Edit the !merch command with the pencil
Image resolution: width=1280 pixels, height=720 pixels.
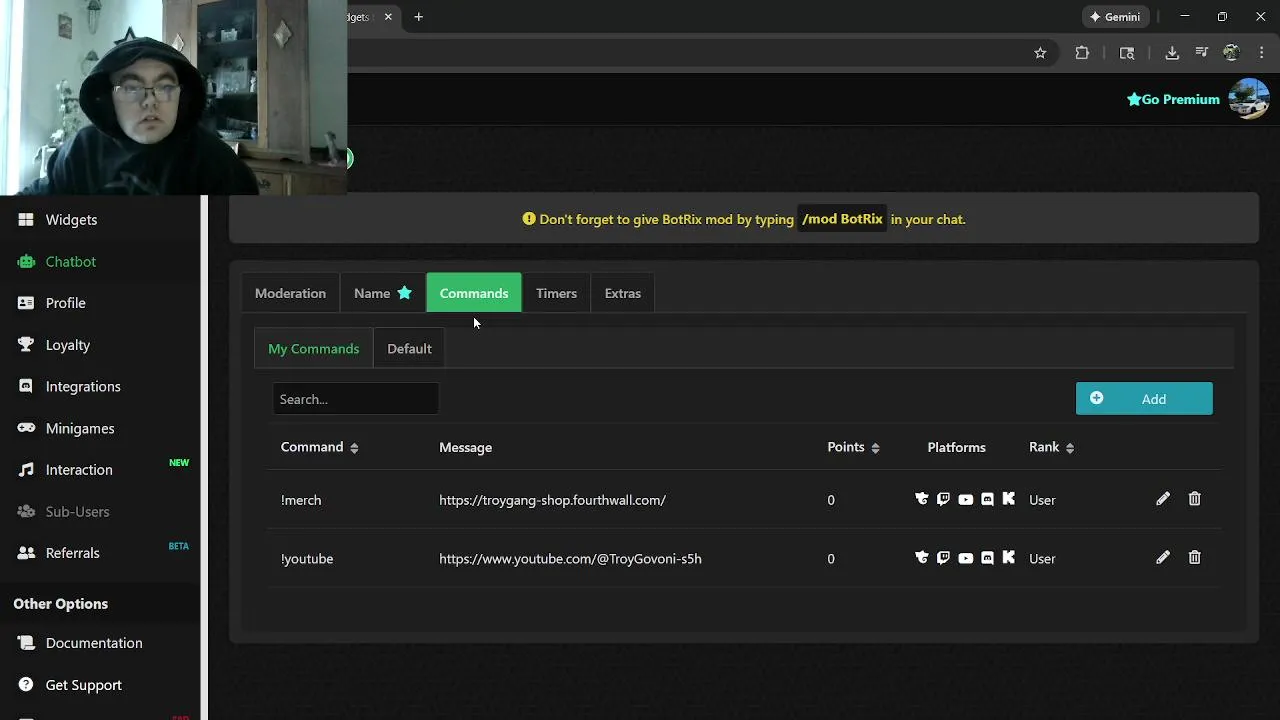[x=1163, y=499]
